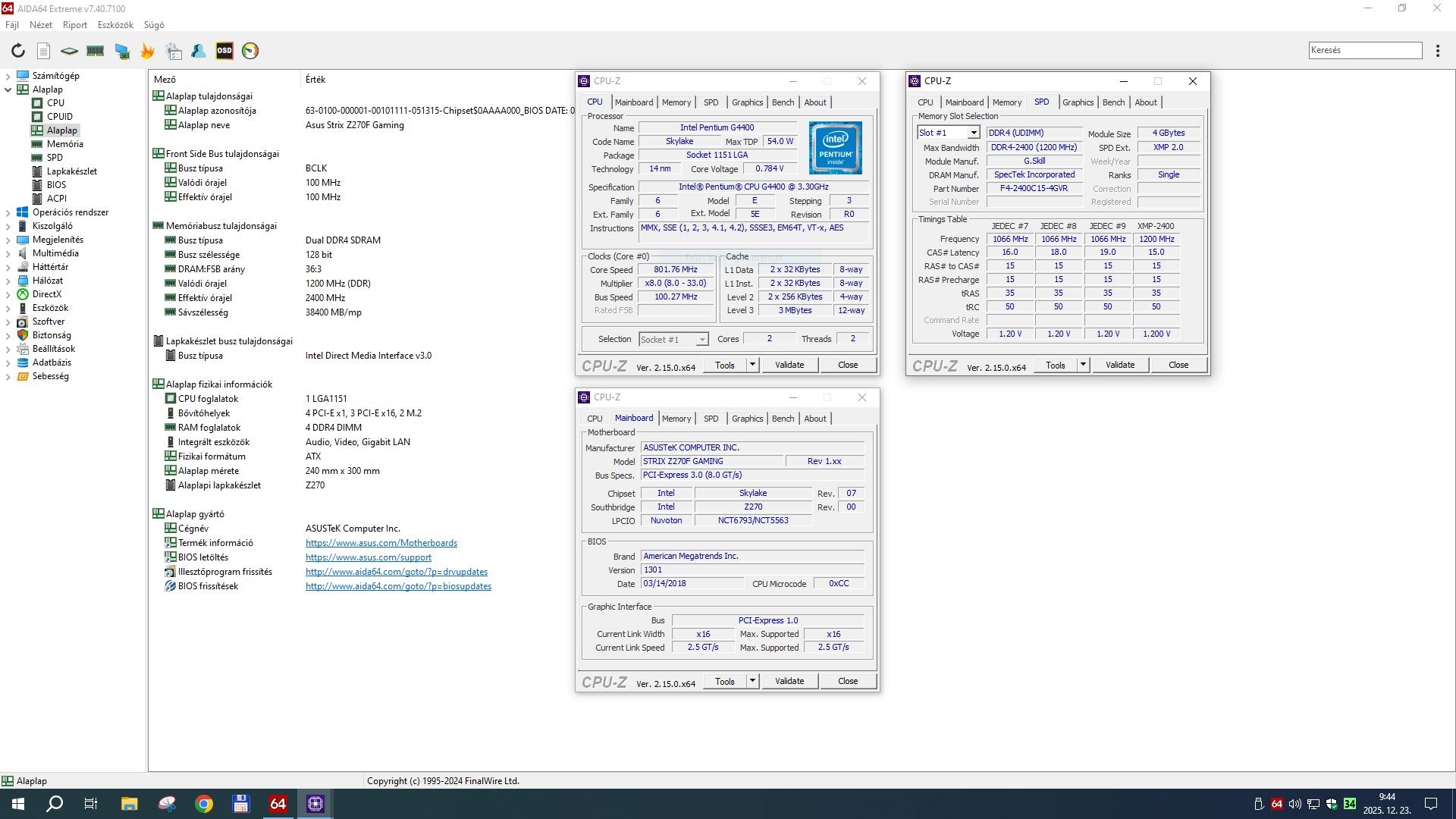1456x819 pixels.
Task: Open Chrome from the taskbar
Action: click(x=204, y=804)
